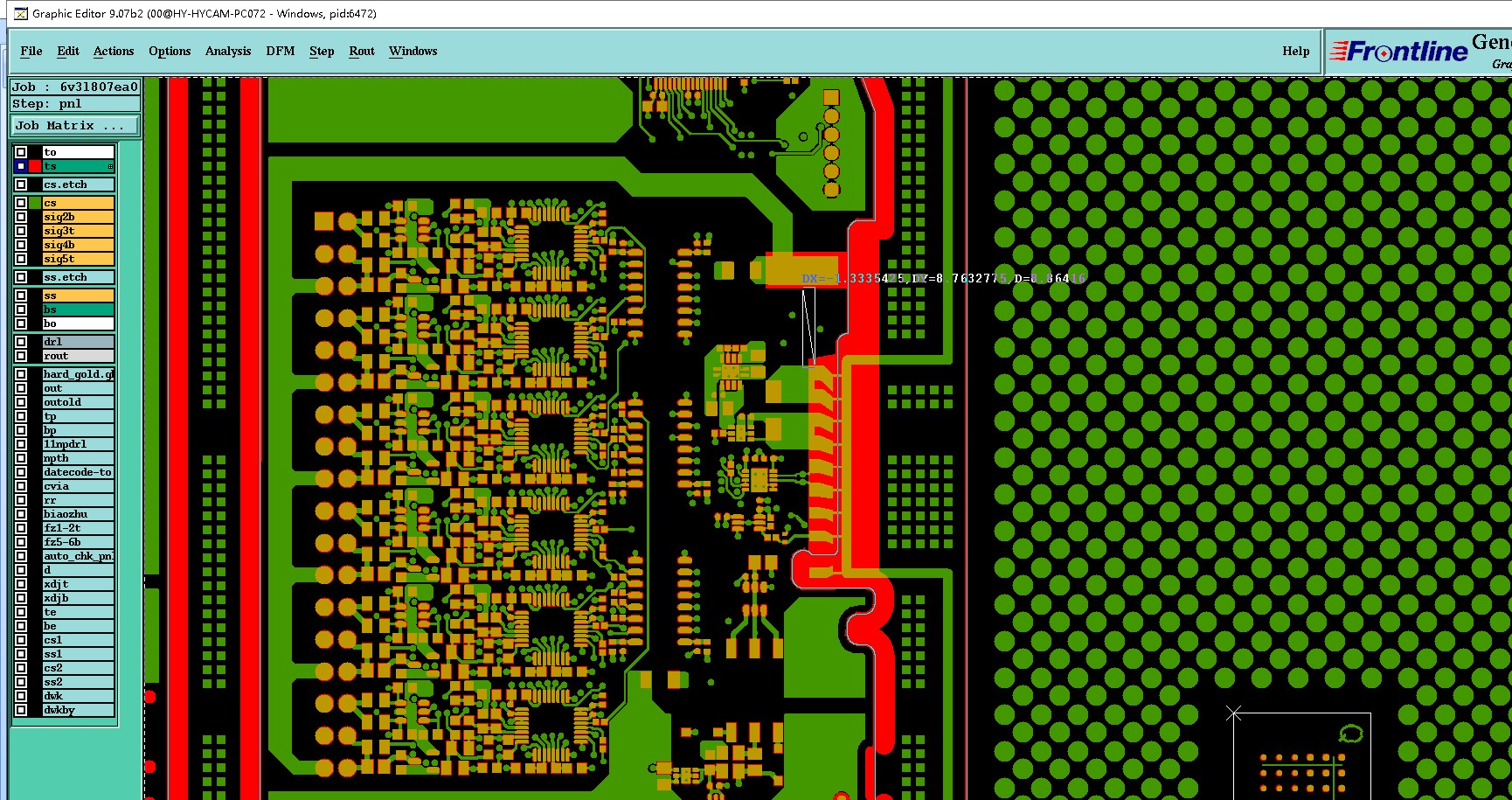Select the datecode-to layer name

tap(79, 472)
